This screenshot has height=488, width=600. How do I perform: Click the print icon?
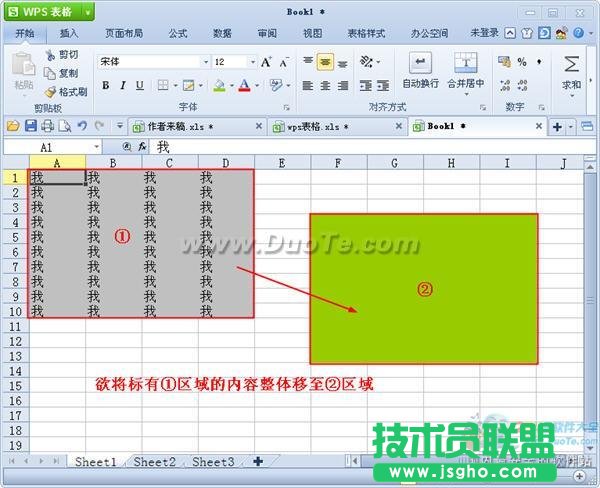point(48,126)
